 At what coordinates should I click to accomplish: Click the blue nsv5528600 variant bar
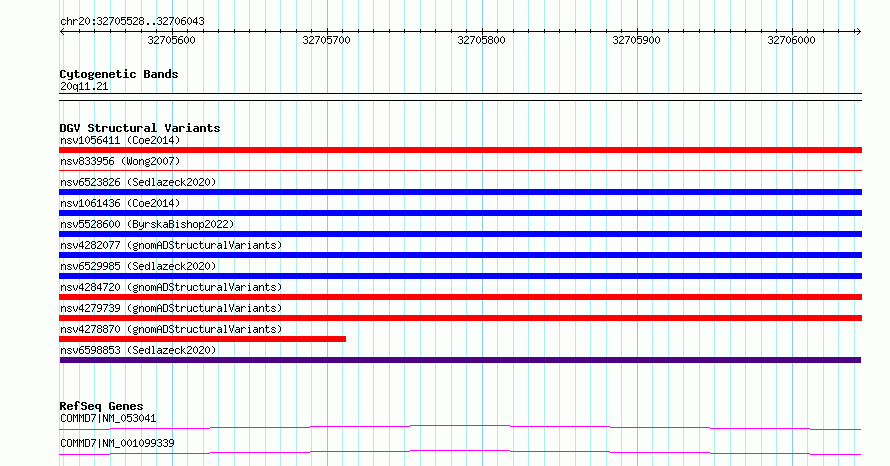click(460, 234)
